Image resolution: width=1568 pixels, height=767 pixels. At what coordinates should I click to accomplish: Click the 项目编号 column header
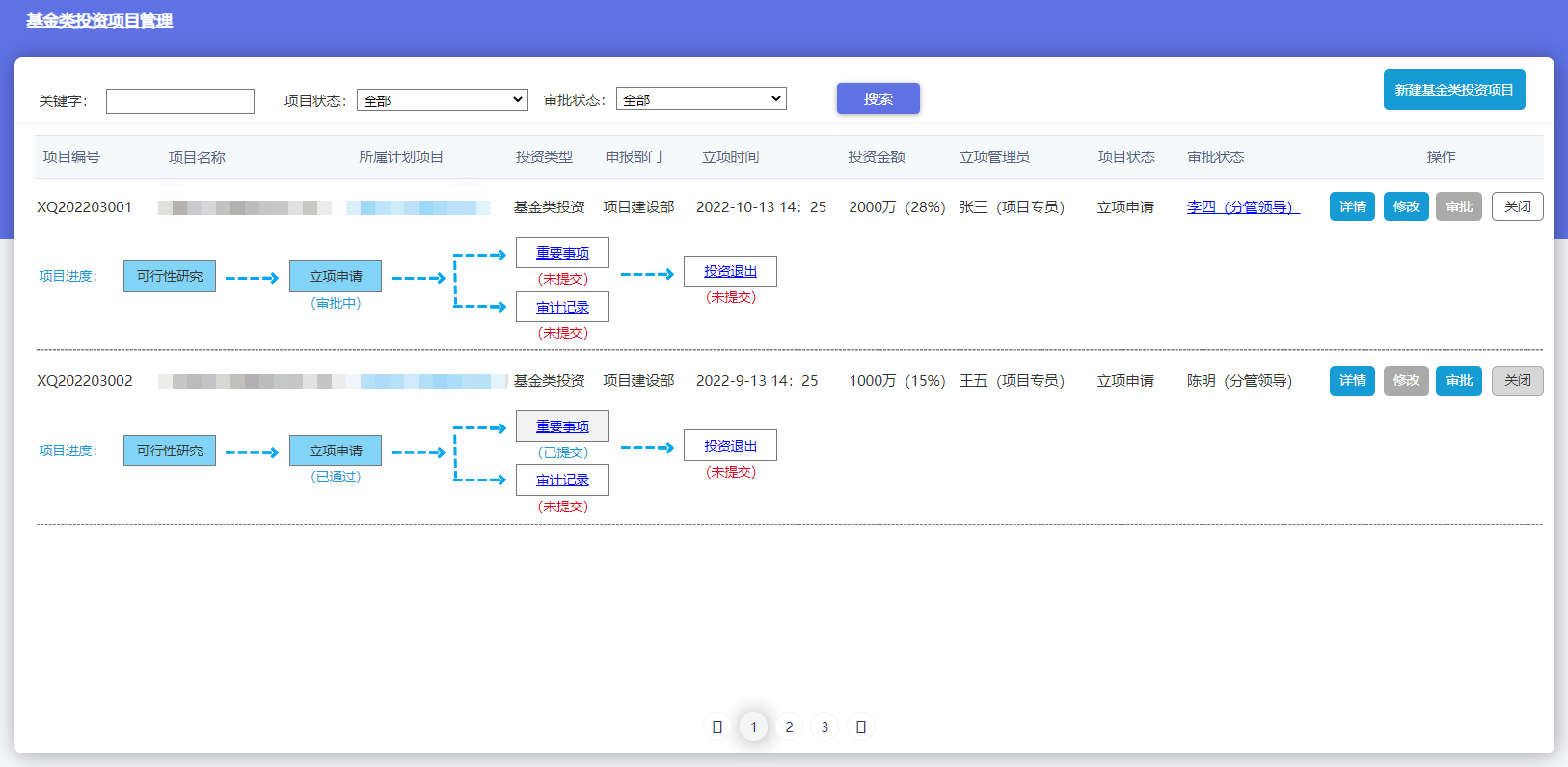pyautogui.click(x=71, y=156)
